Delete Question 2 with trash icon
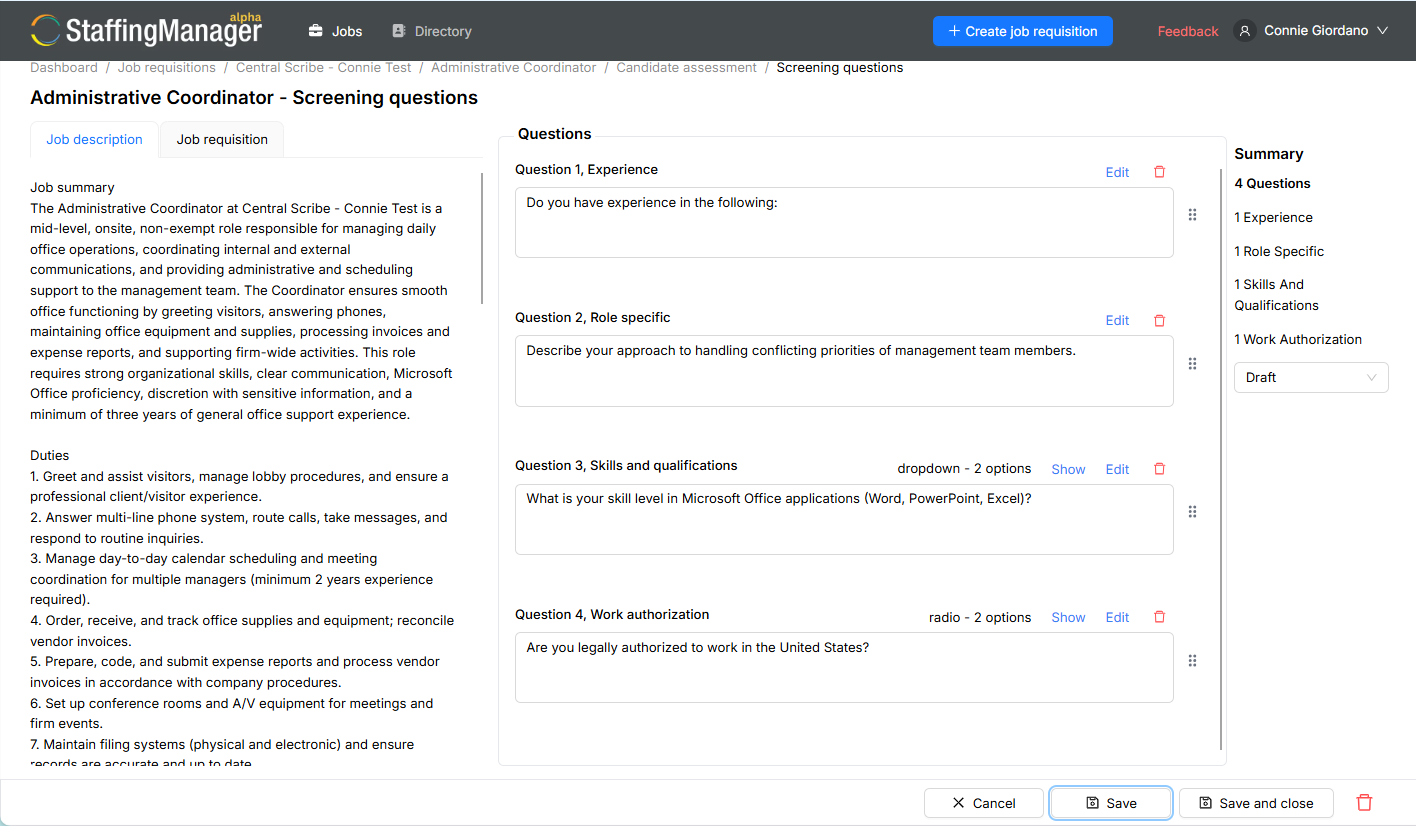Viewport: 1416px width, 826px height. click(x=1160, y=320)
